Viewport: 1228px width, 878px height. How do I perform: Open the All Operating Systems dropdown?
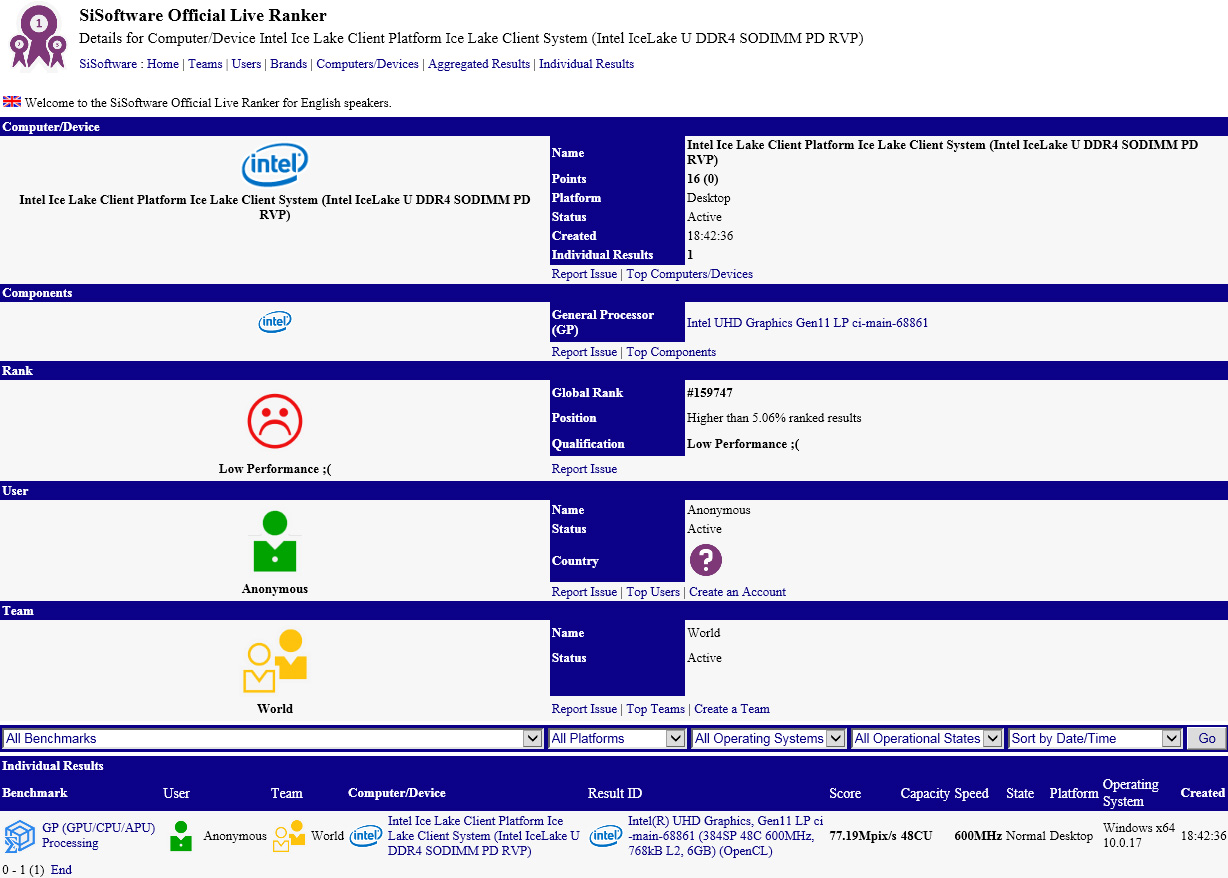click(769, 739)
